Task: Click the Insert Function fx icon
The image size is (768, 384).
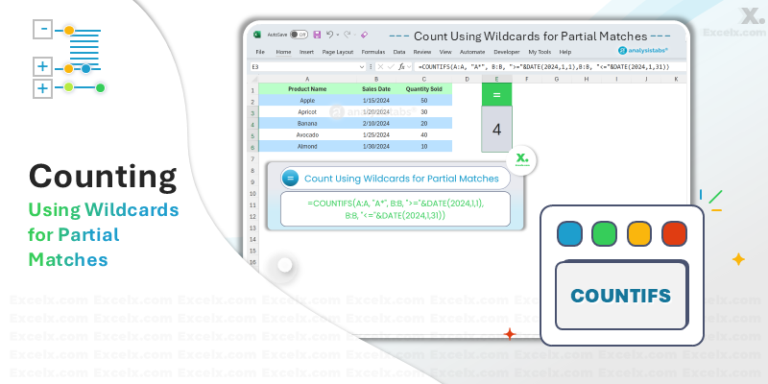Action: [402, 67]
